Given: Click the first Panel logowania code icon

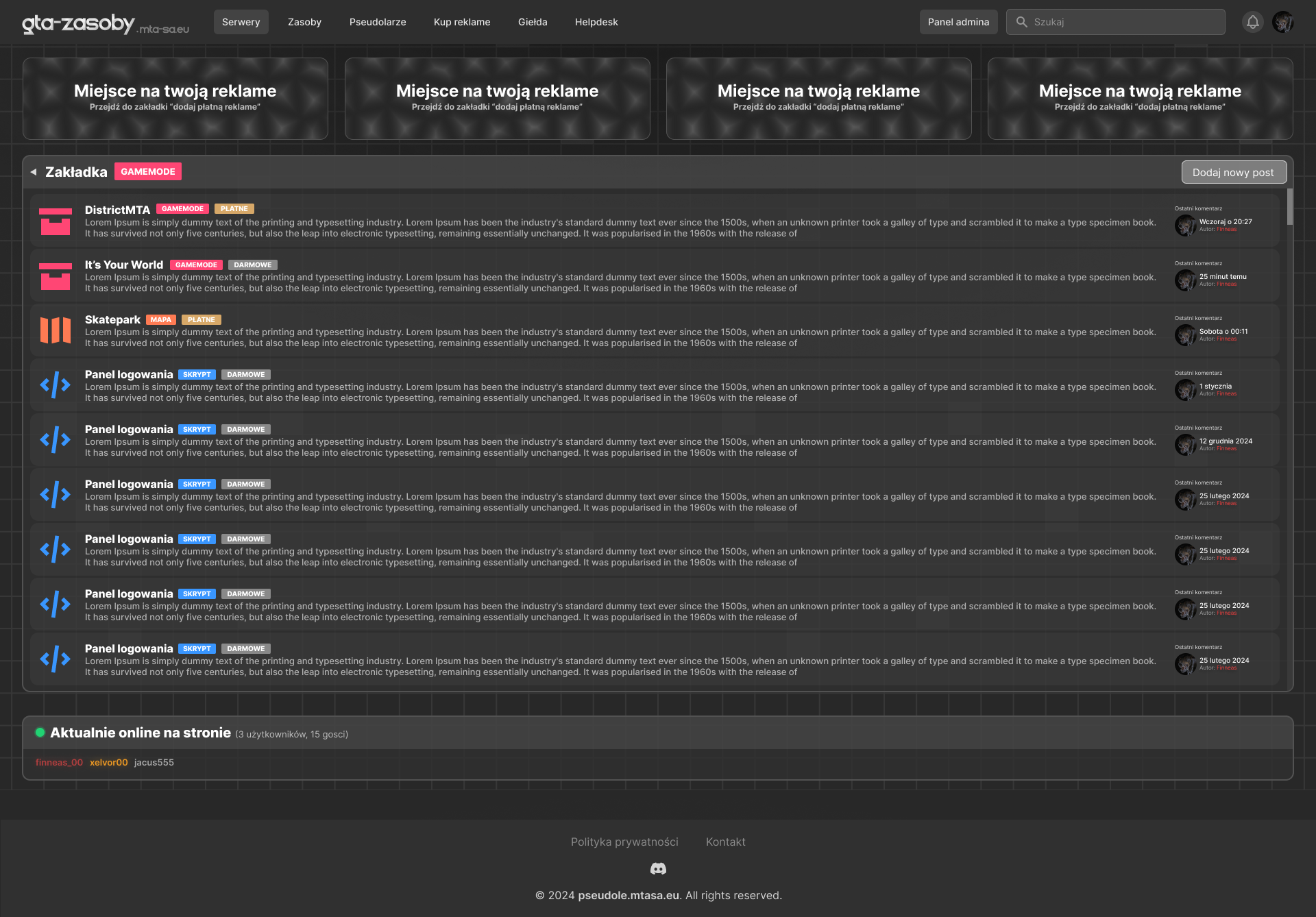Looking at the screenshot, I should (56, 385).
